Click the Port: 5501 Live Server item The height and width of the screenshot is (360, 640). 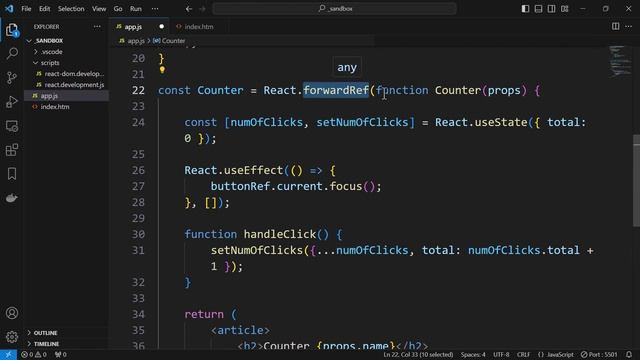(x=599, y=355)
